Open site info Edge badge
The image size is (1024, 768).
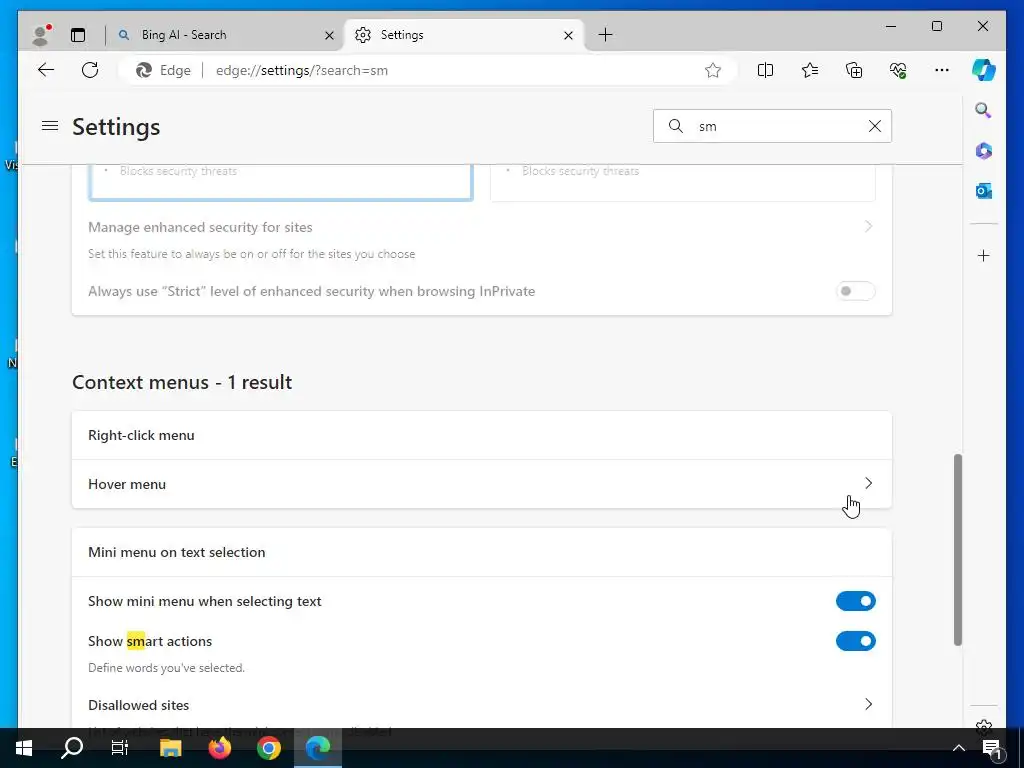(163, 71)
